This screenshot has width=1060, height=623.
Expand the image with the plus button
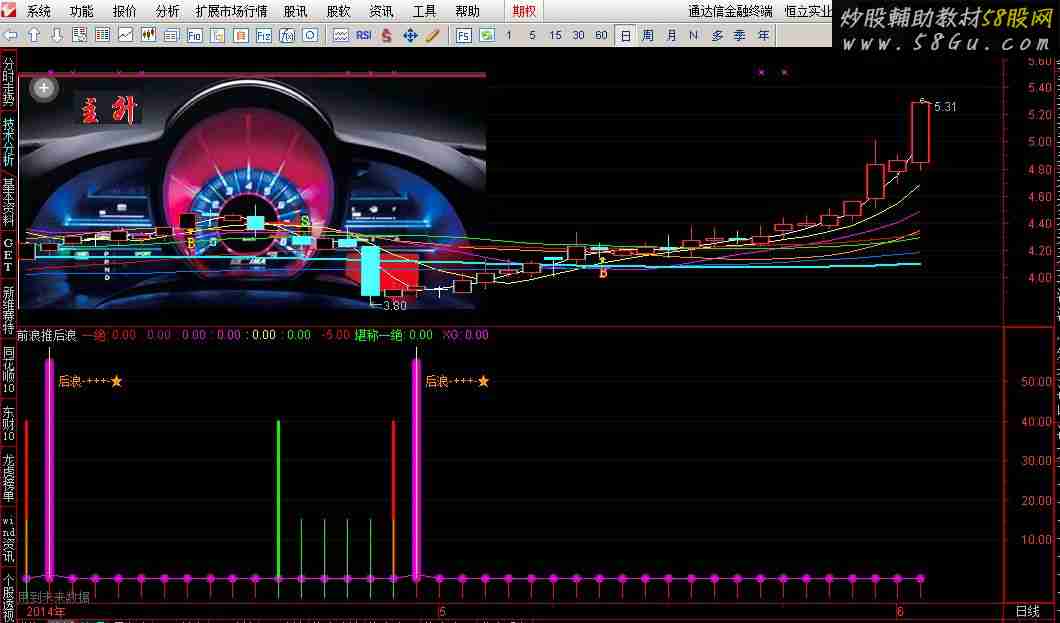pos(44,87)
